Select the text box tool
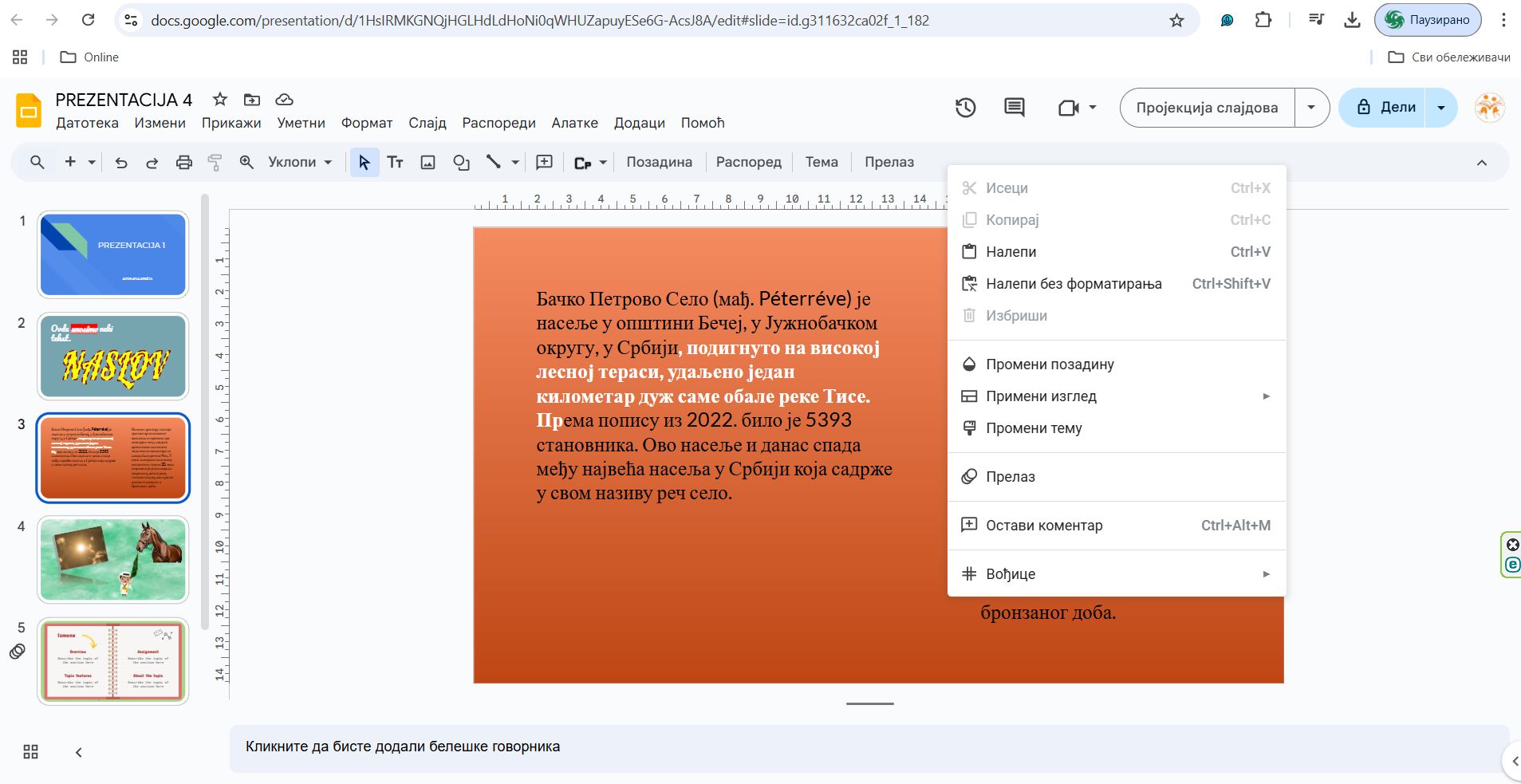Screen dimensions: 1521x784 pos(395,163)
